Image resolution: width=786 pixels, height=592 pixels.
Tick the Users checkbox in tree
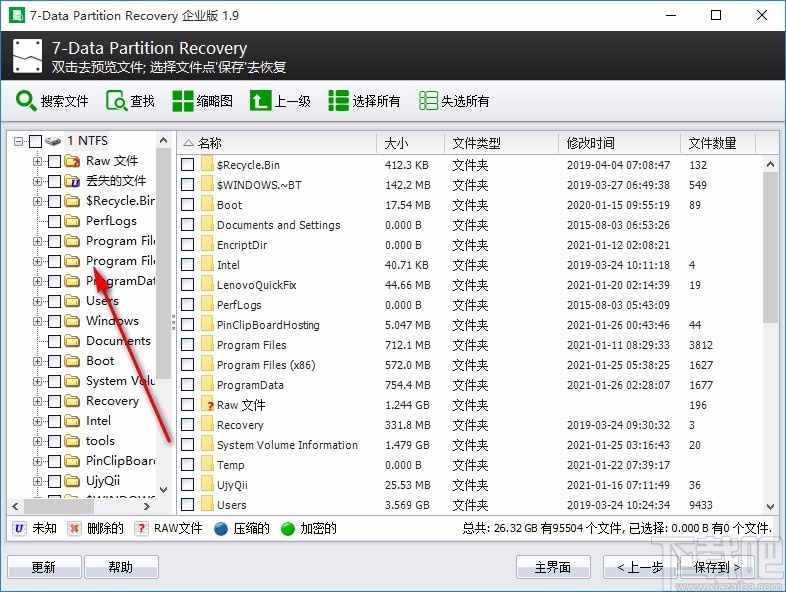coord(54,301)
